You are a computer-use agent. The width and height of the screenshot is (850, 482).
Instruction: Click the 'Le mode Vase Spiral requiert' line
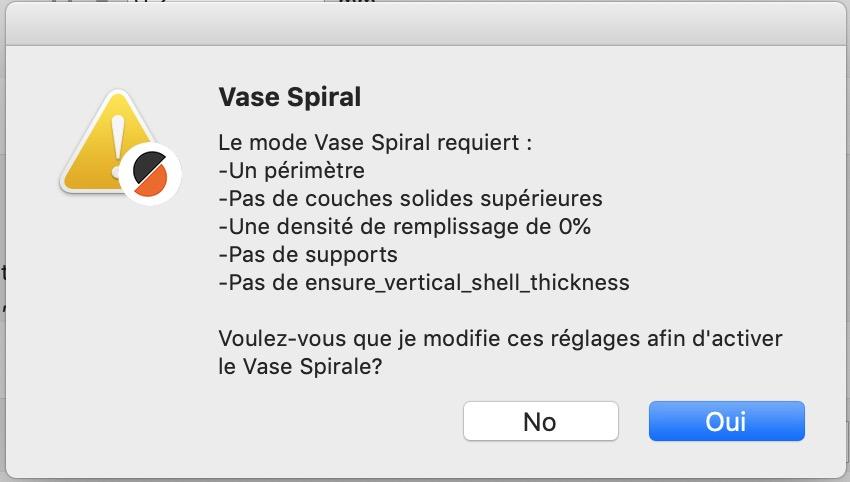(x=374, y=142)
